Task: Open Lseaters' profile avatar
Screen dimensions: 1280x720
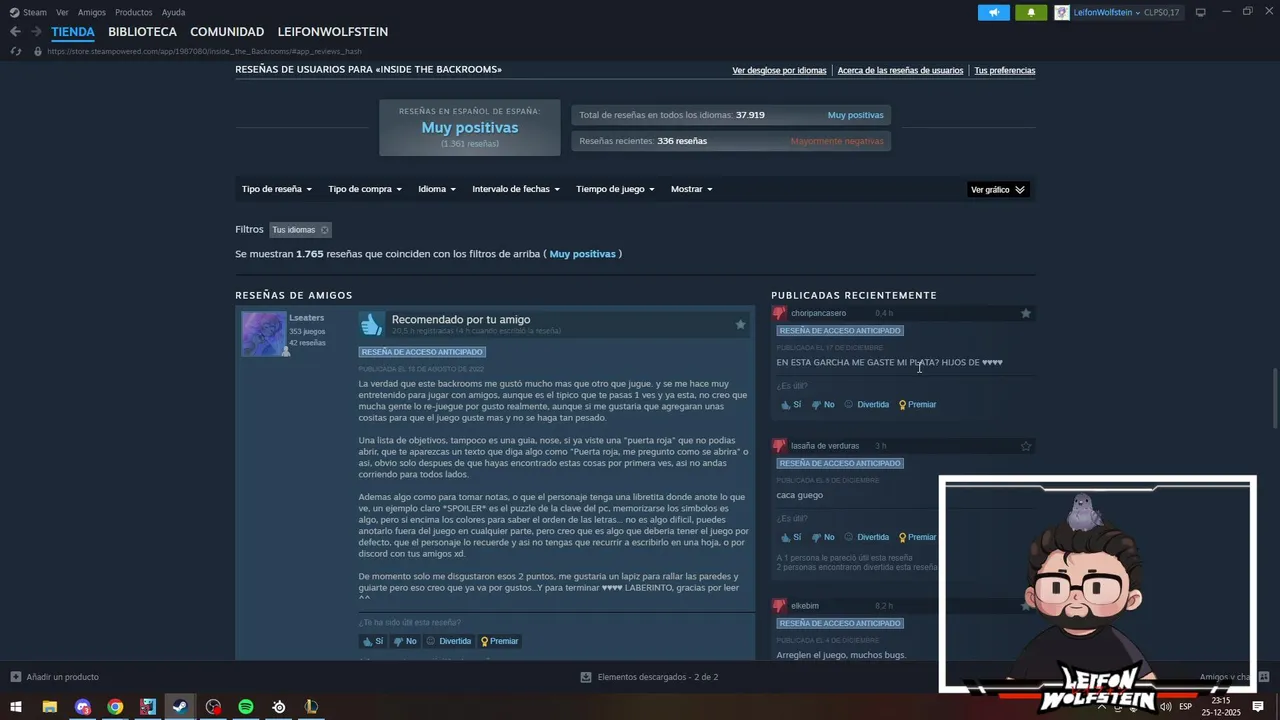Action: click(264, 334)
